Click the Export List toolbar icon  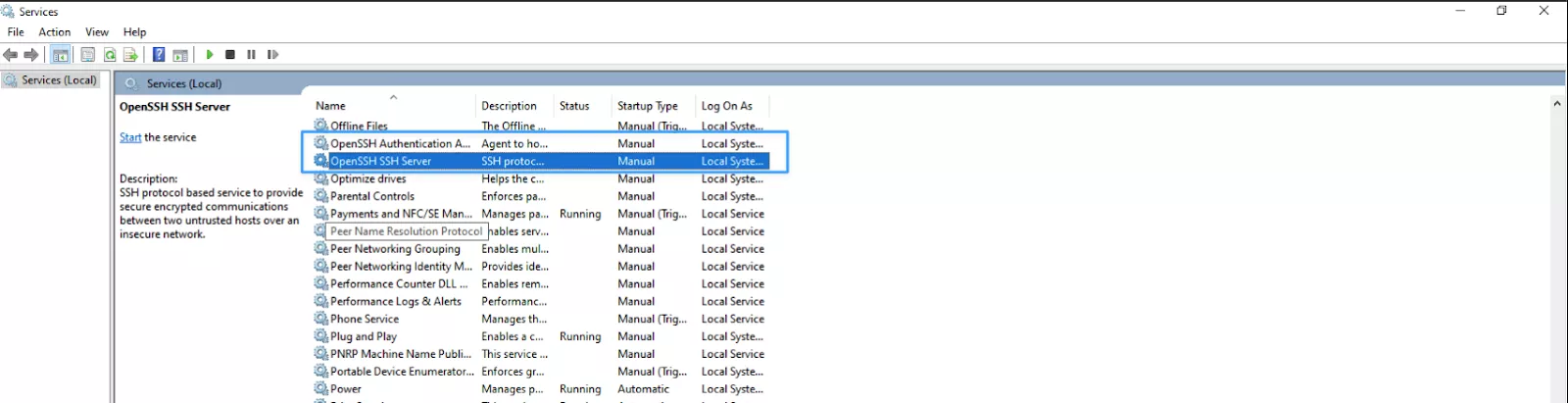(130, 55)
